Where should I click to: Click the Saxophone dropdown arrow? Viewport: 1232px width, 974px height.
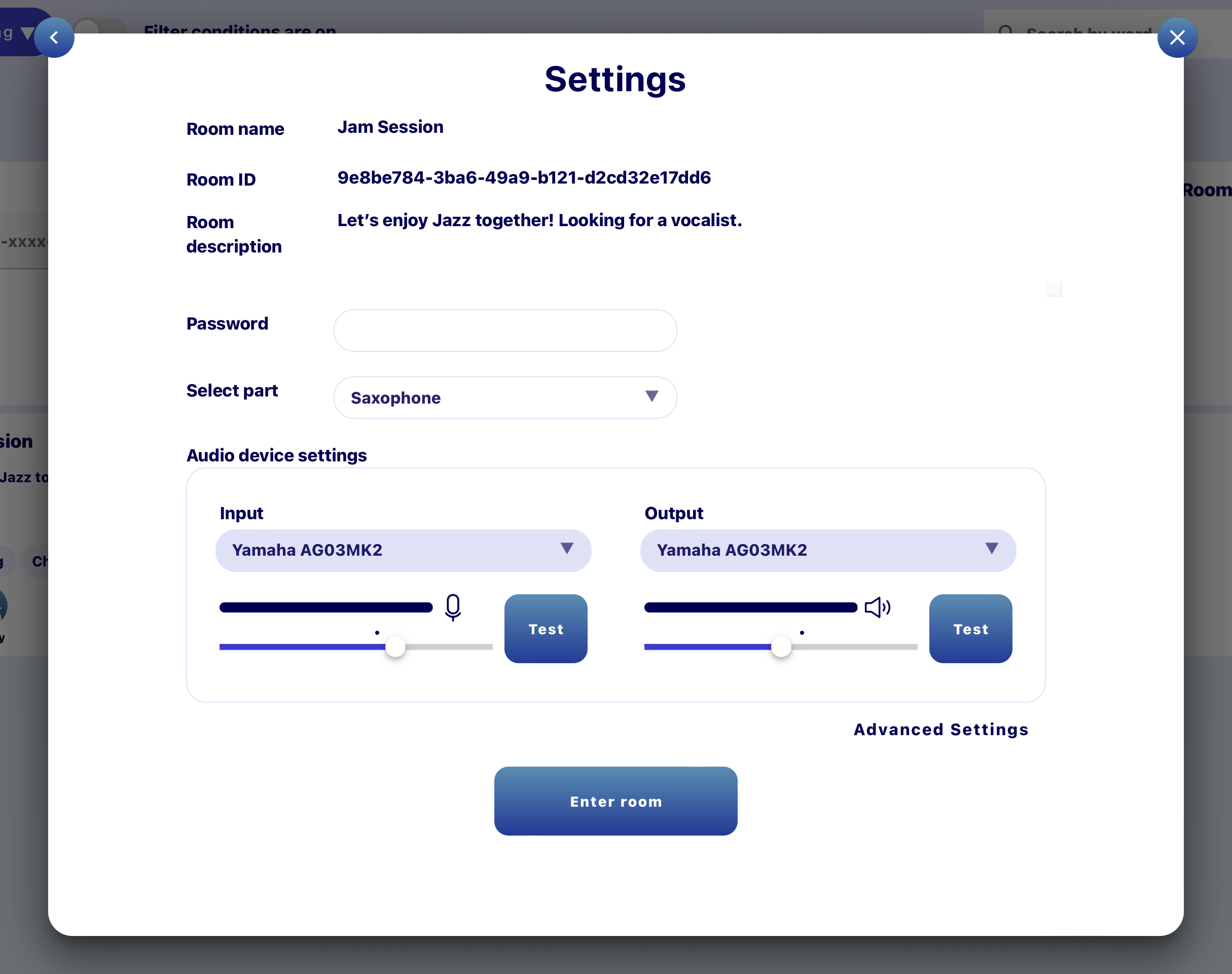coord(651,396)
